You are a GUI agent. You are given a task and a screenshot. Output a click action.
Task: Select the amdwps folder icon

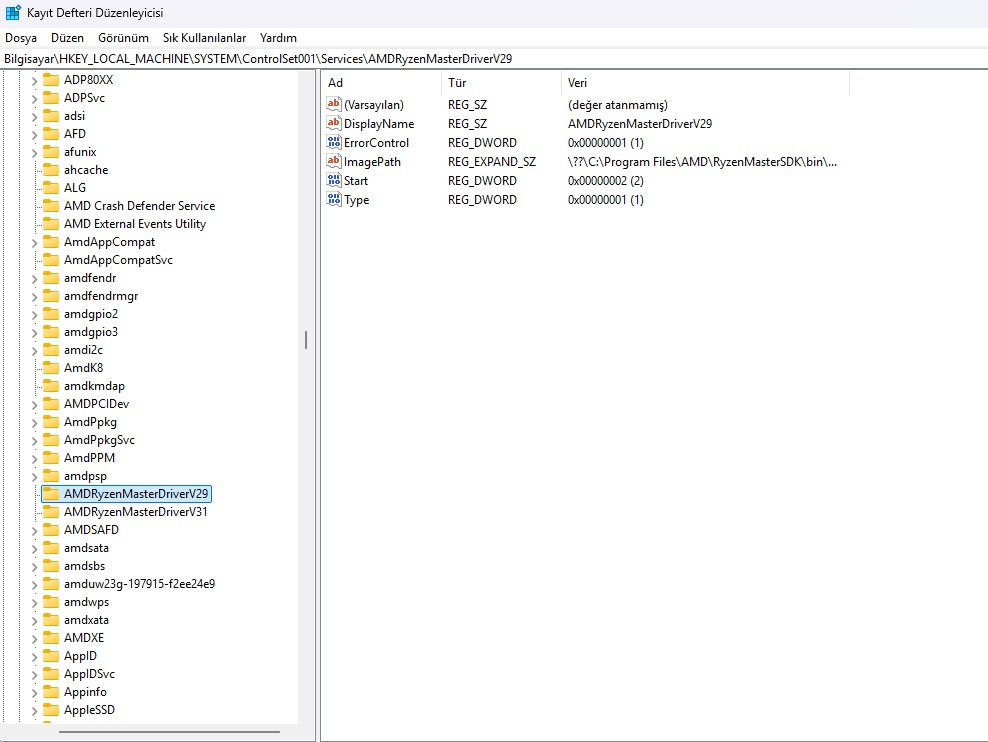[50, 602]
